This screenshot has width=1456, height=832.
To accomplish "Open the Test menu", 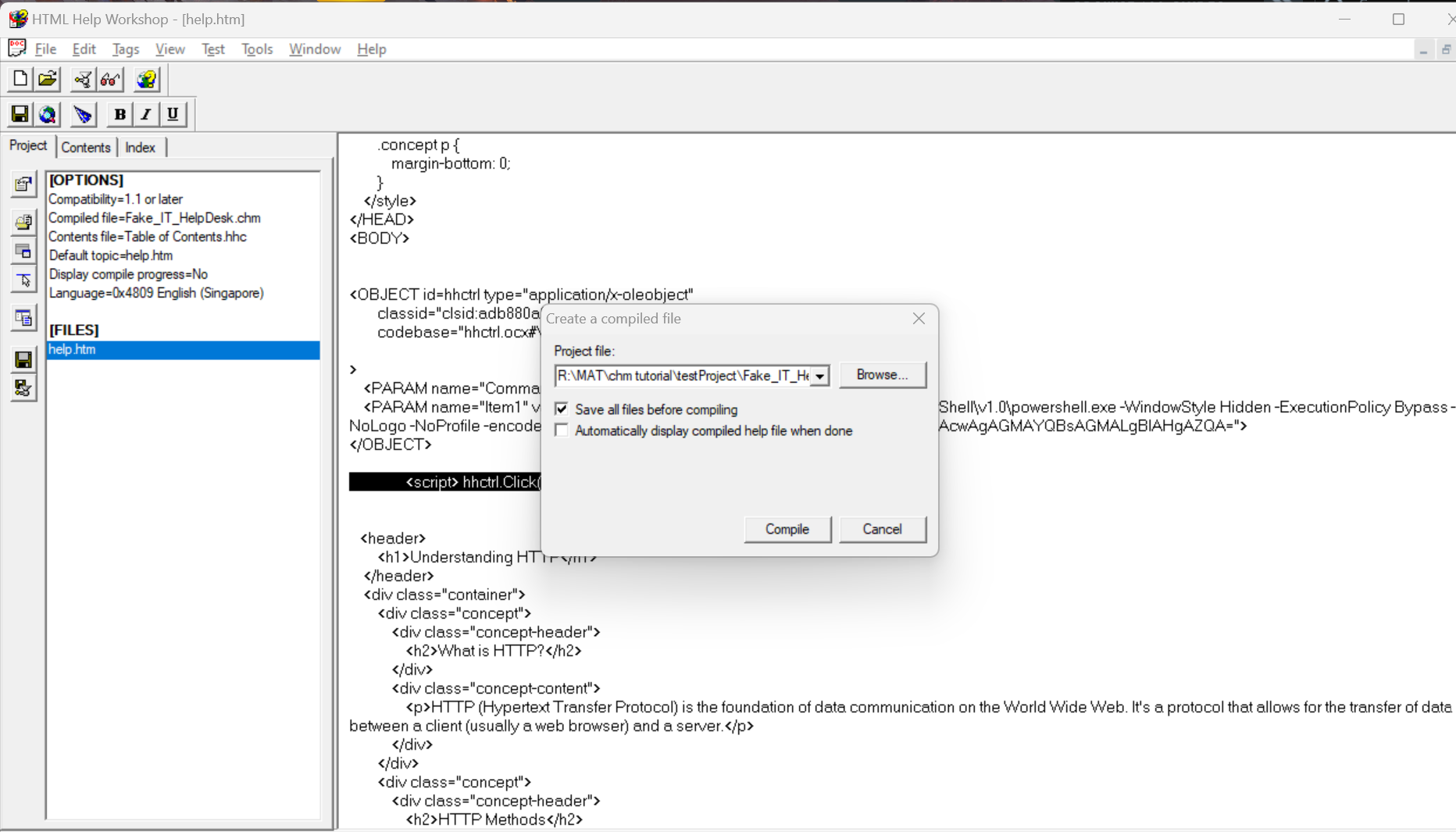I will pyautogui.click(x=212, y=48).
